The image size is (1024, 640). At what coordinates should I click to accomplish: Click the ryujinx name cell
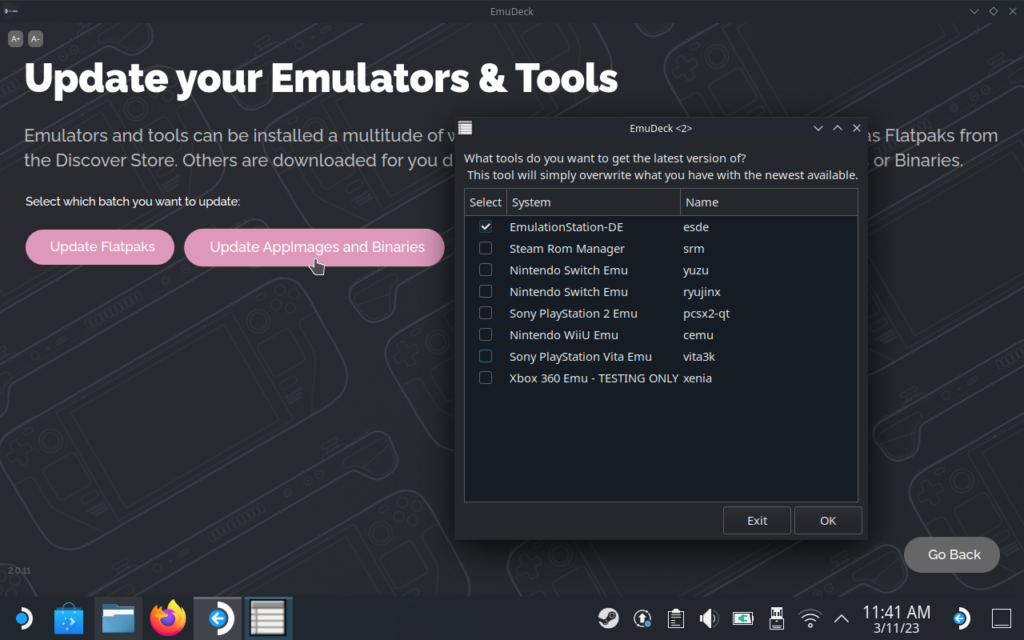point(701,291)
